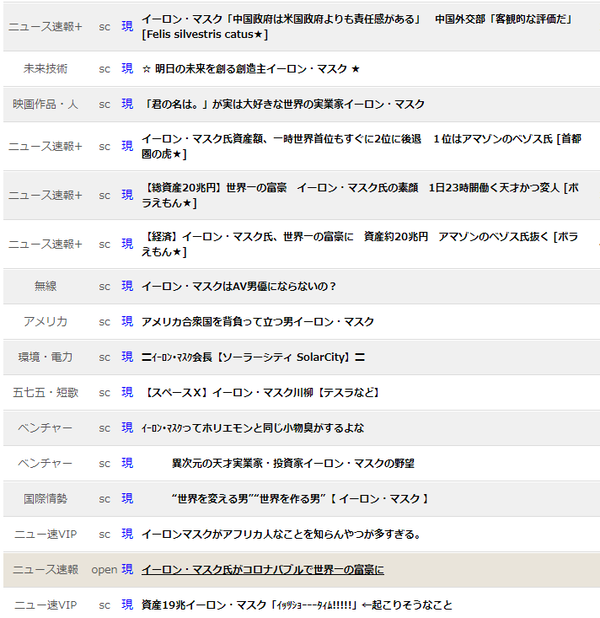Open thread 【経済】イーロン・マスク氏、世界一の富豪に

click(360, 244)
